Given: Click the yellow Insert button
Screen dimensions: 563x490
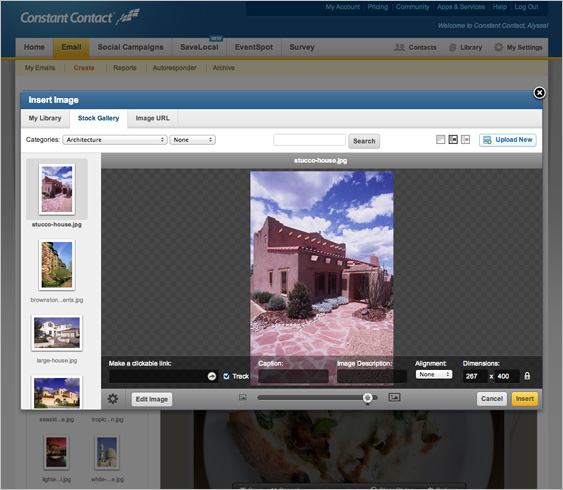Looking at the screenshot, I should (x=525, y=399).
